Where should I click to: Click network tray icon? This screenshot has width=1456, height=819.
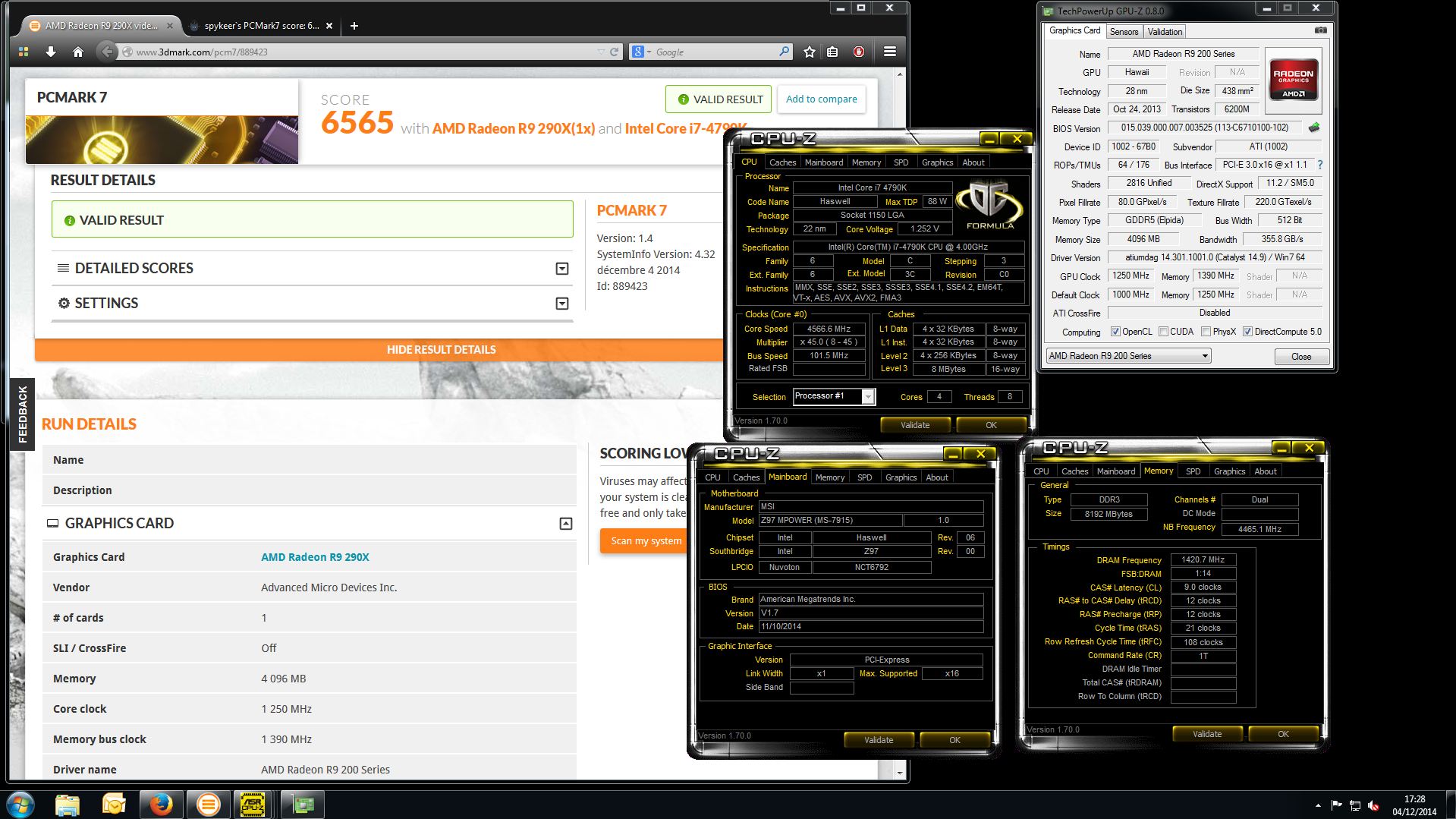[1354, 805]
